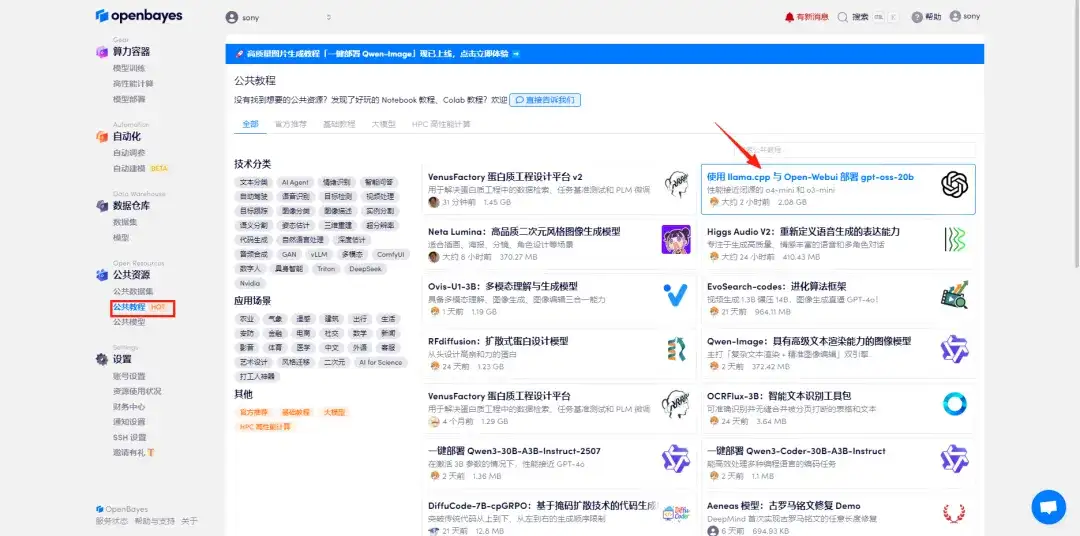Open the gpt-oss-20b tutorial title link

(x=810, y=176)
